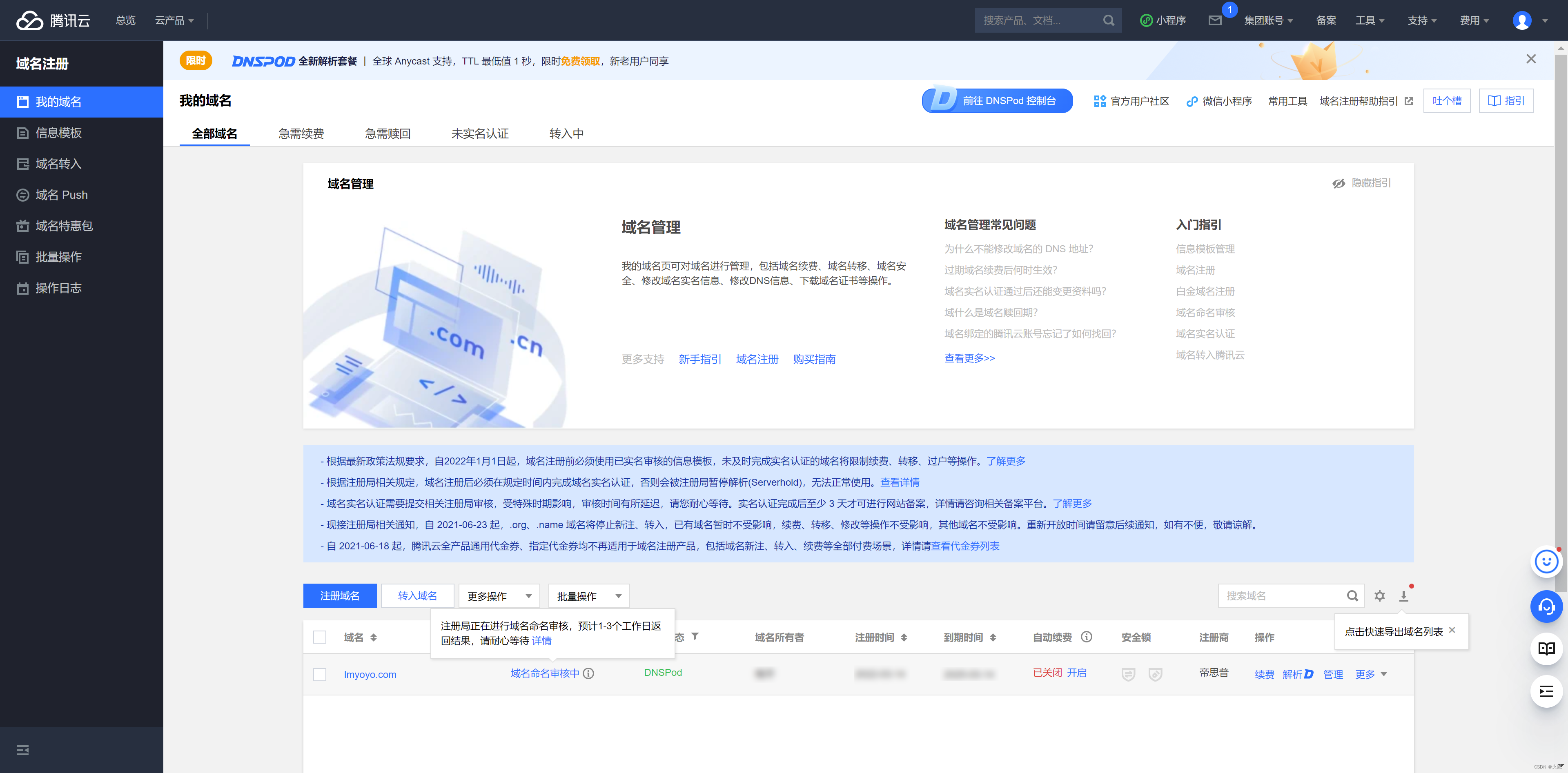Click the status column filter funnel icon
This screenshot has height=773, width=1568.
(x=695, y=636)
